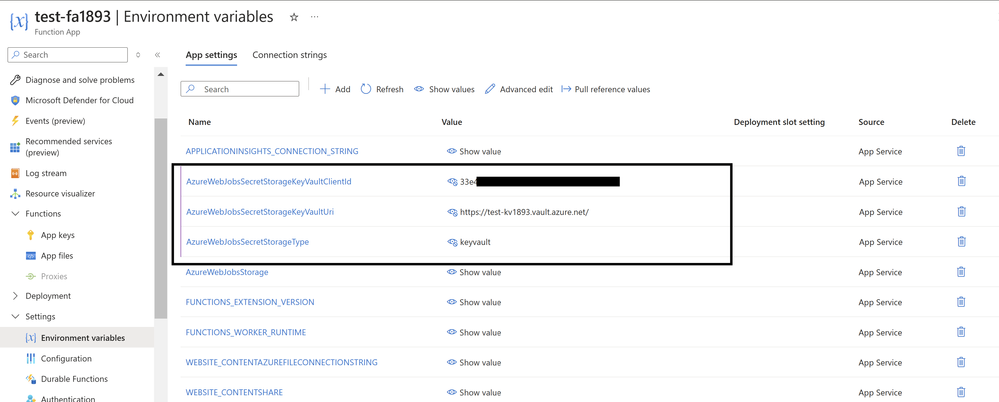999x402 pixels.
Task: Open Advanced edit
Action: [519, 89]
